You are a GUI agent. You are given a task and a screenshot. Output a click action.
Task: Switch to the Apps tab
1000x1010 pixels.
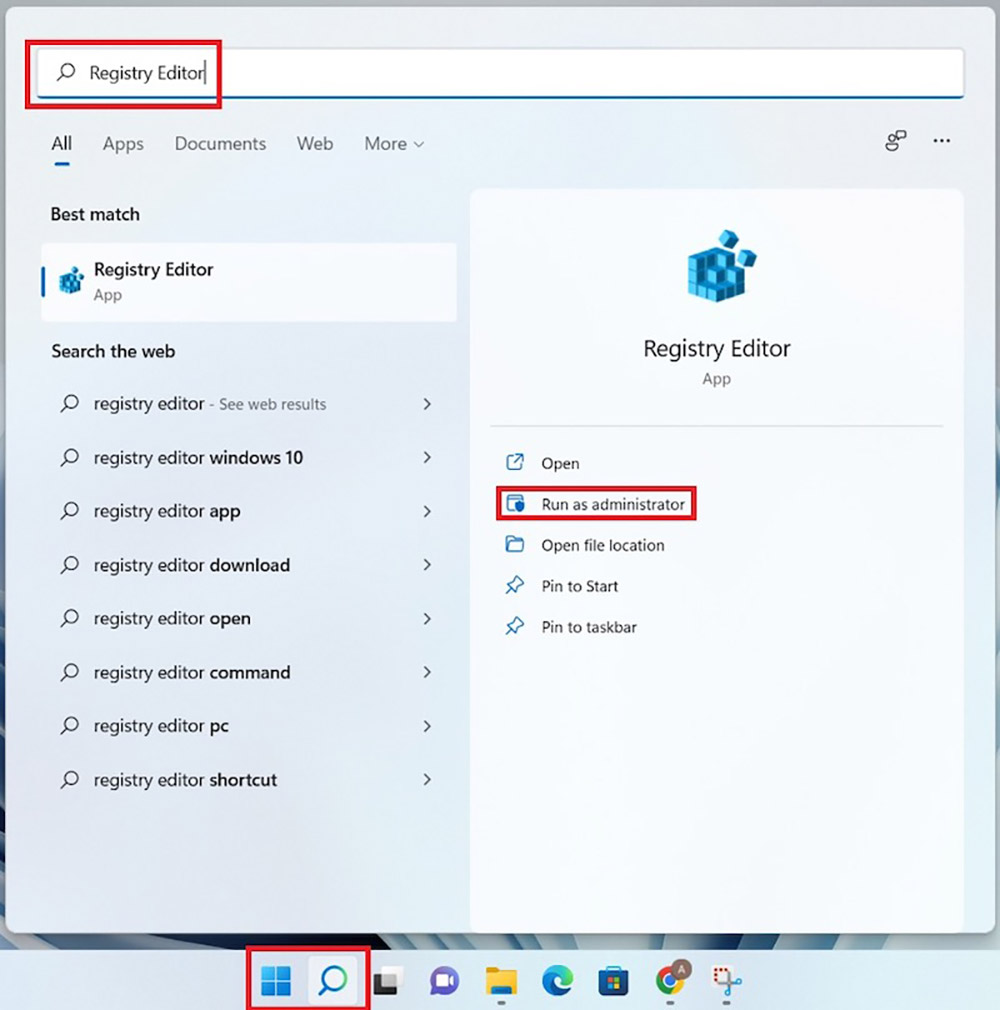tap(123, 143)
